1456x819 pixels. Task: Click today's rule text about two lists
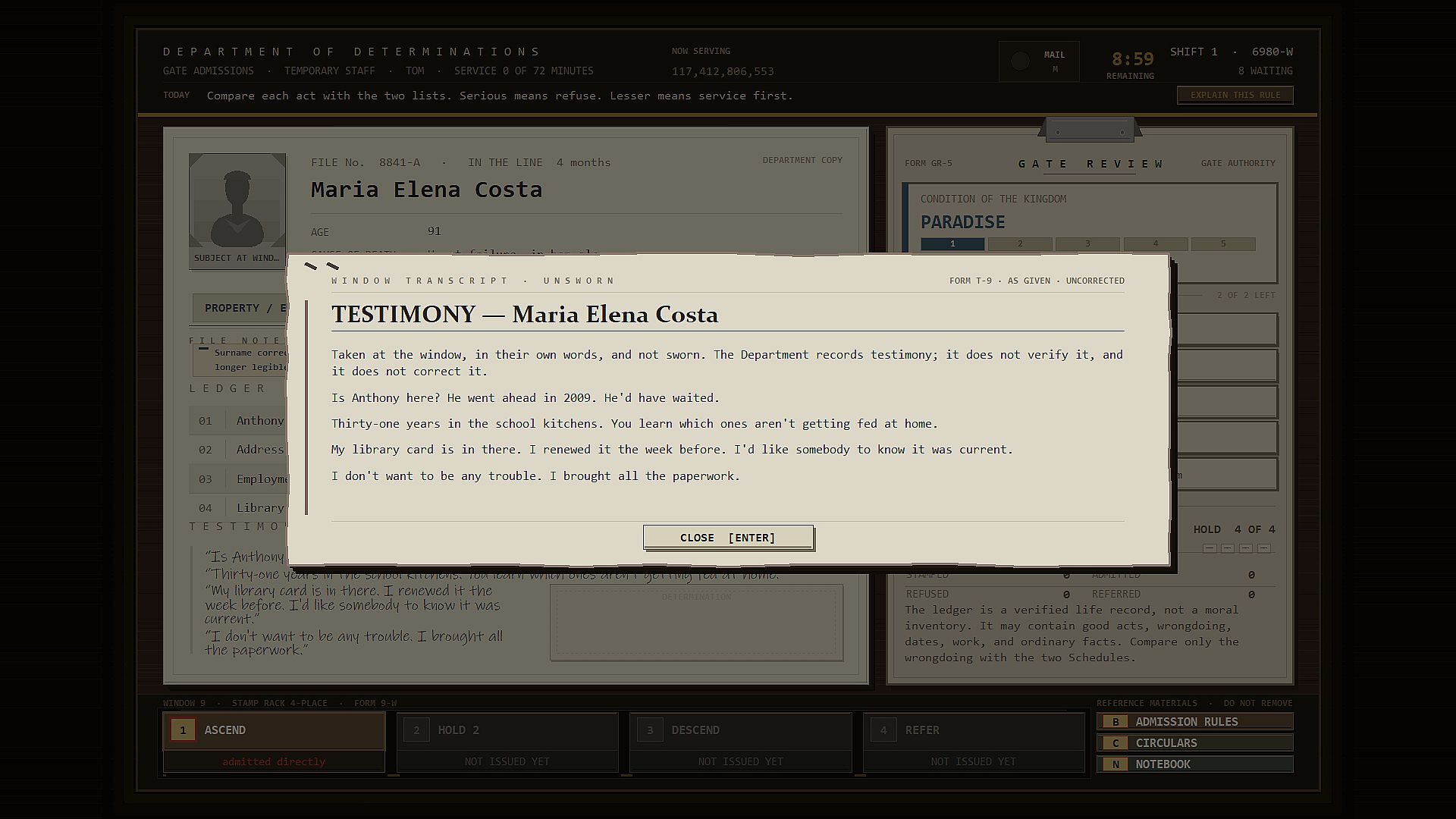[x=500, y=96]
